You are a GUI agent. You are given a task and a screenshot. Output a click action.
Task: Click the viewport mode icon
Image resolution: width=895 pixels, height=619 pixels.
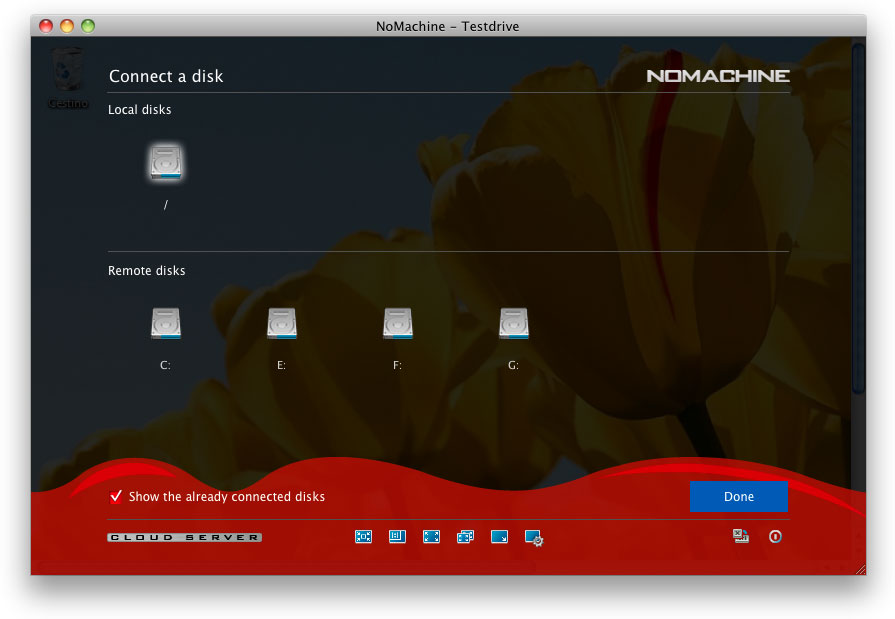397,537
